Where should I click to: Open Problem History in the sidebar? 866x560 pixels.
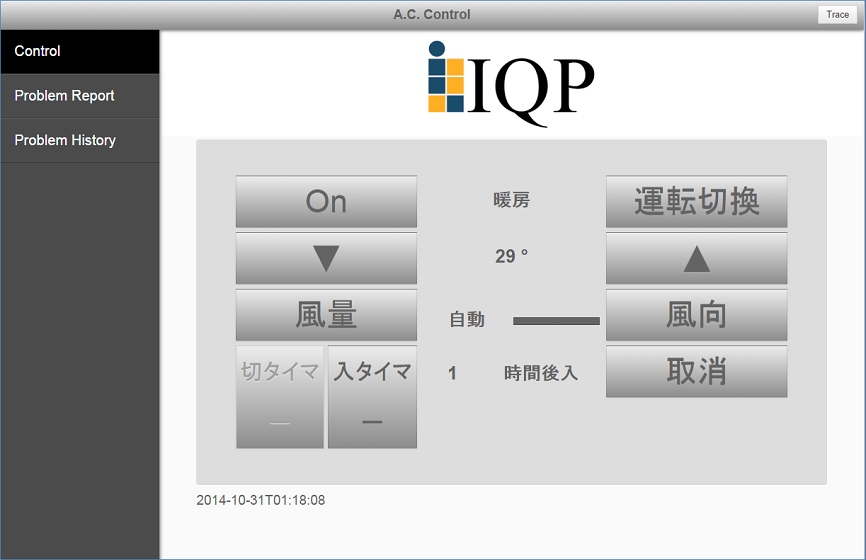coord(80,141)
